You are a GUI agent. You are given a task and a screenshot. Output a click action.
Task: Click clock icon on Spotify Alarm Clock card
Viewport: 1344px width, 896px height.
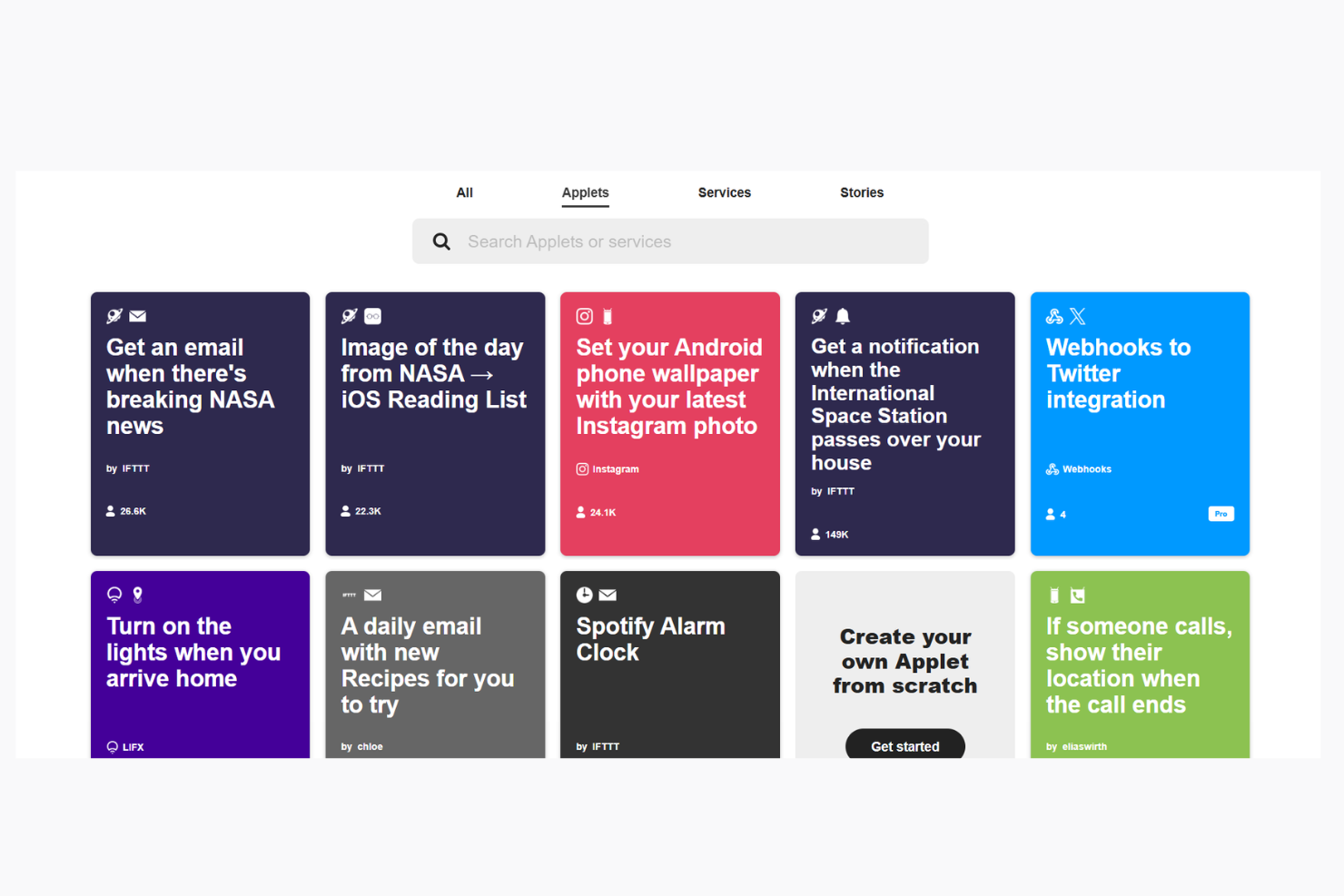(585, 595)
